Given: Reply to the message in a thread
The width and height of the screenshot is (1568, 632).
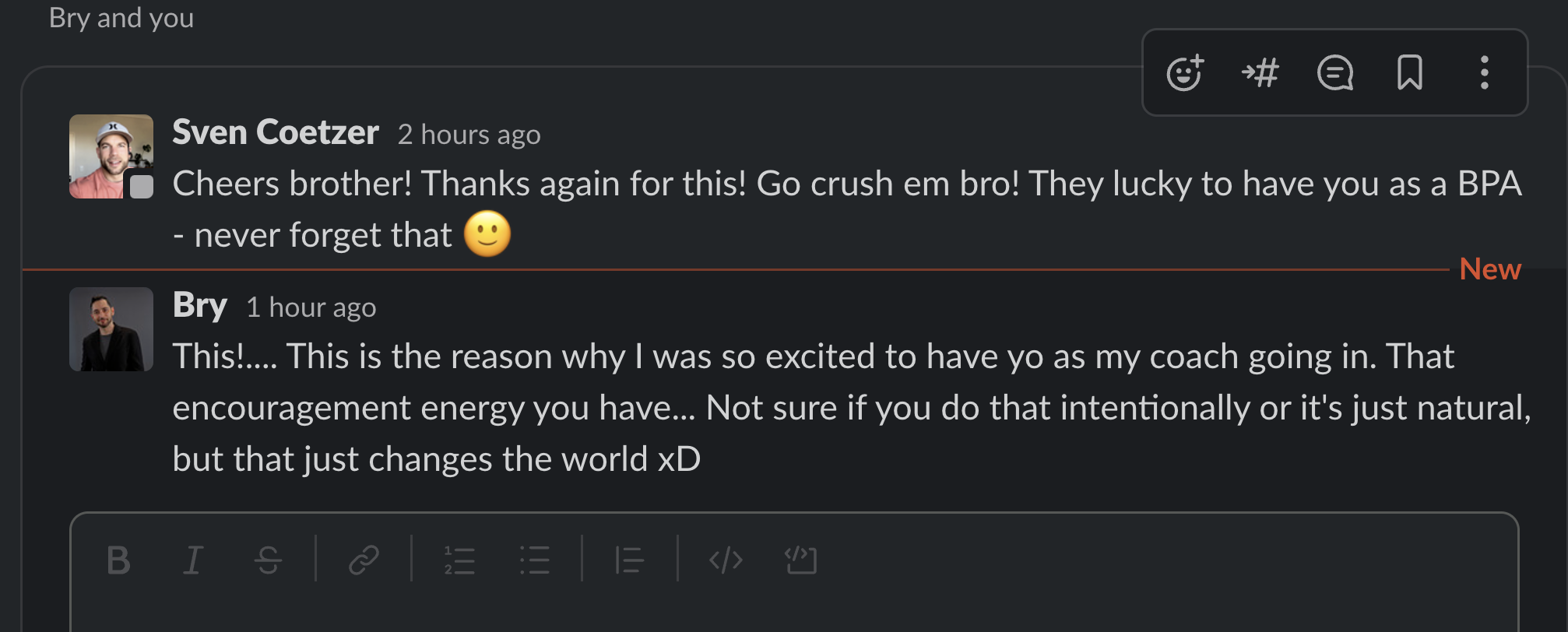Looking at the screenshot, I should coord(1334,73).
